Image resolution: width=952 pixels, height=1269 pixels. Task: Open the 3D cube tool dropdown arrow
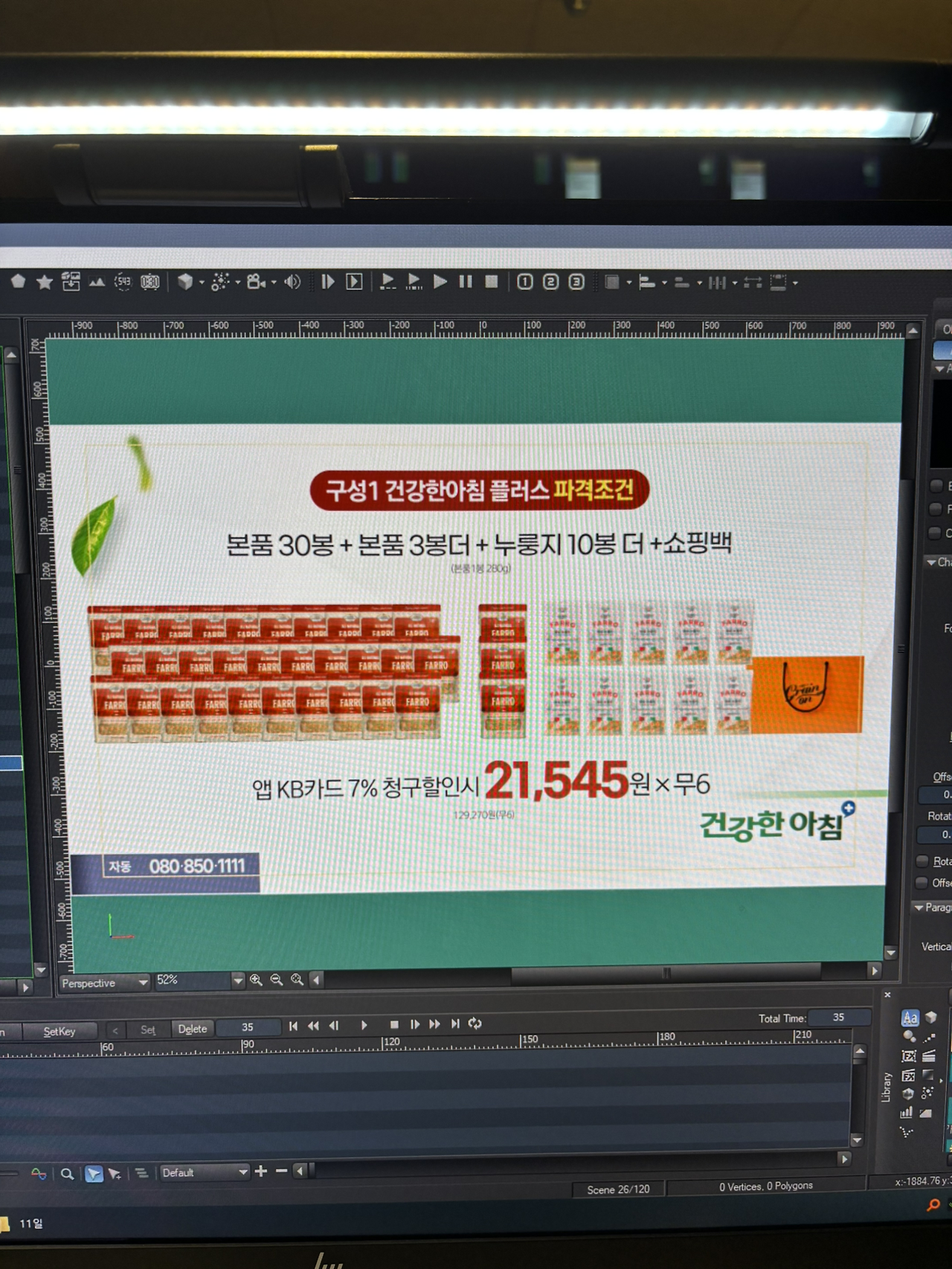click(x=202, y=283)
